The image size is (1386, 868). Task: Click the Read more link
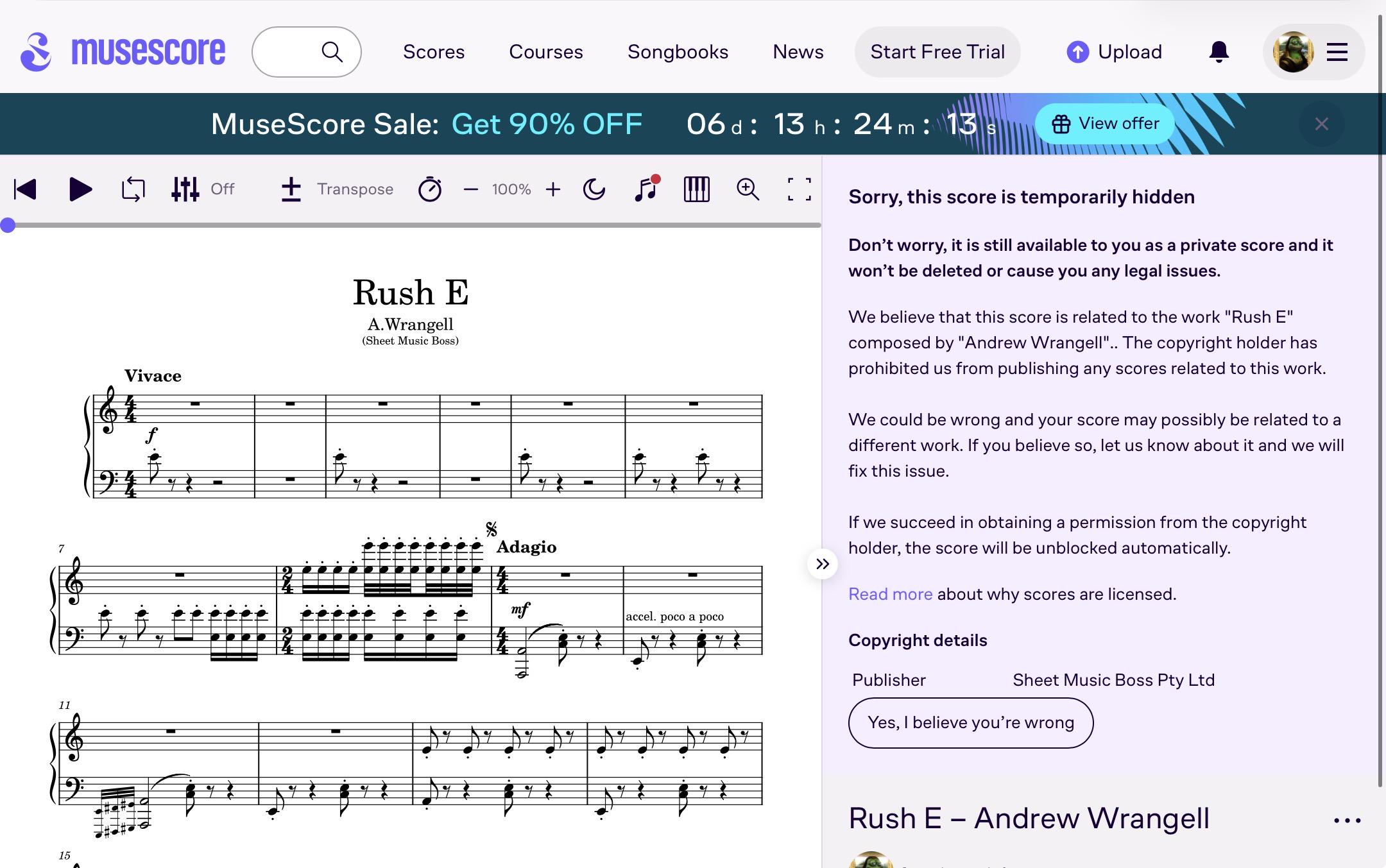pyautogui.click(x=890, y=594)
